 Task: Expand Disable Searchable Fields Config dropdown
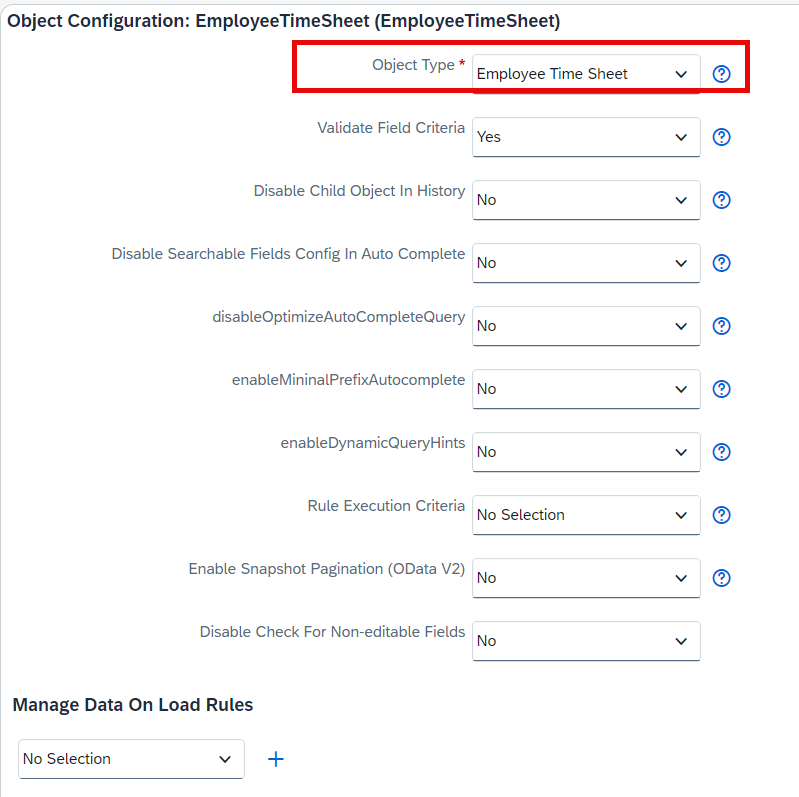pos(586,263)
